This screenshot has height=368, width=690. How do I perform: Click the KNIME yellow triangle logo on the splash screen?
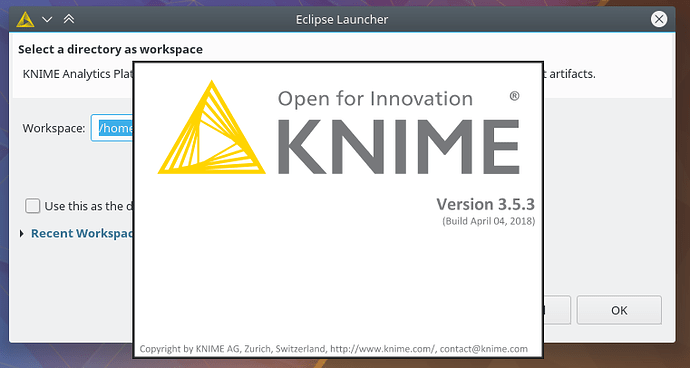click(212, 128)
